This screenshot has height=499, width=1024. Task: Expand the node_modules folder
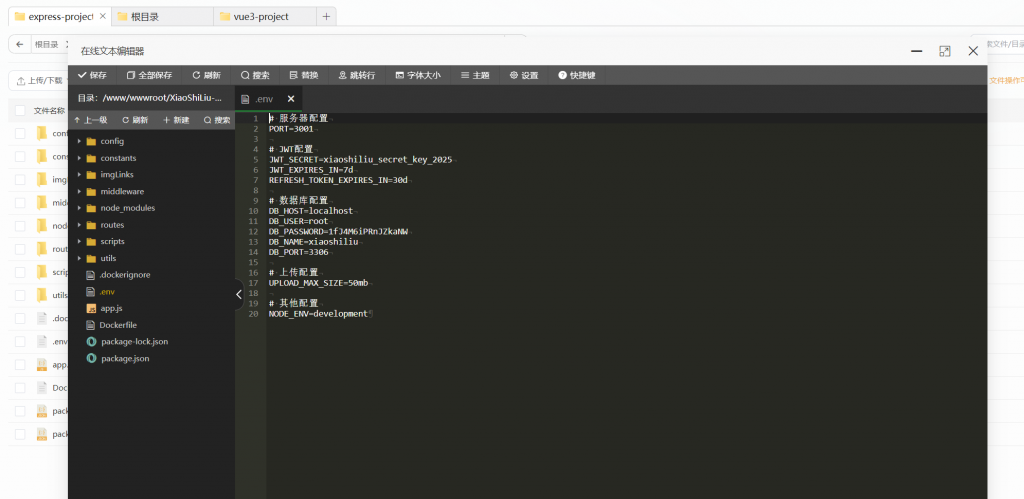(x=79, y=208)
